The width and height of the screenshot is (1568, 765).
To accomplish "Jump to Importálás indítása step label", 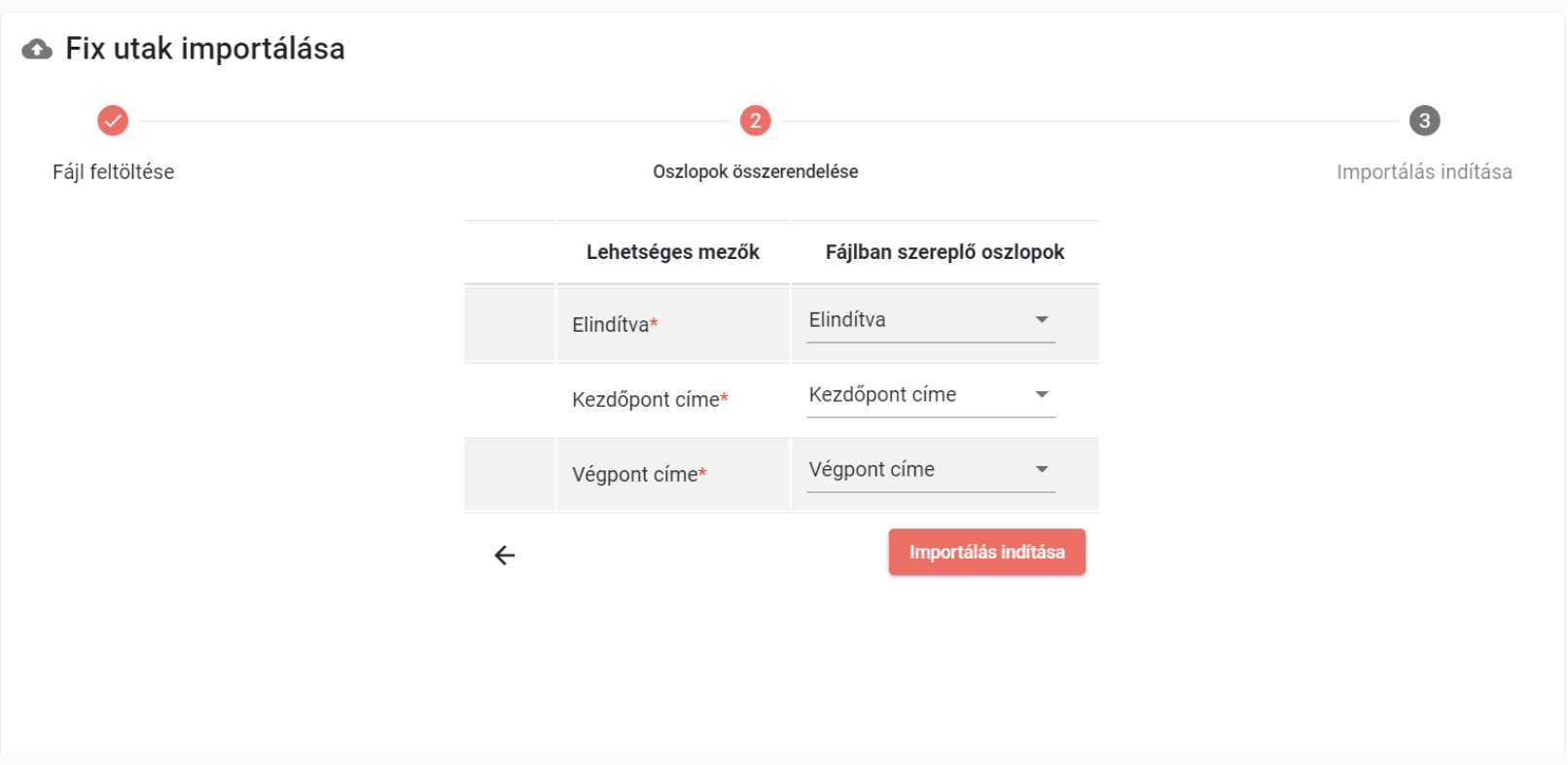I will pos(1424,172).
